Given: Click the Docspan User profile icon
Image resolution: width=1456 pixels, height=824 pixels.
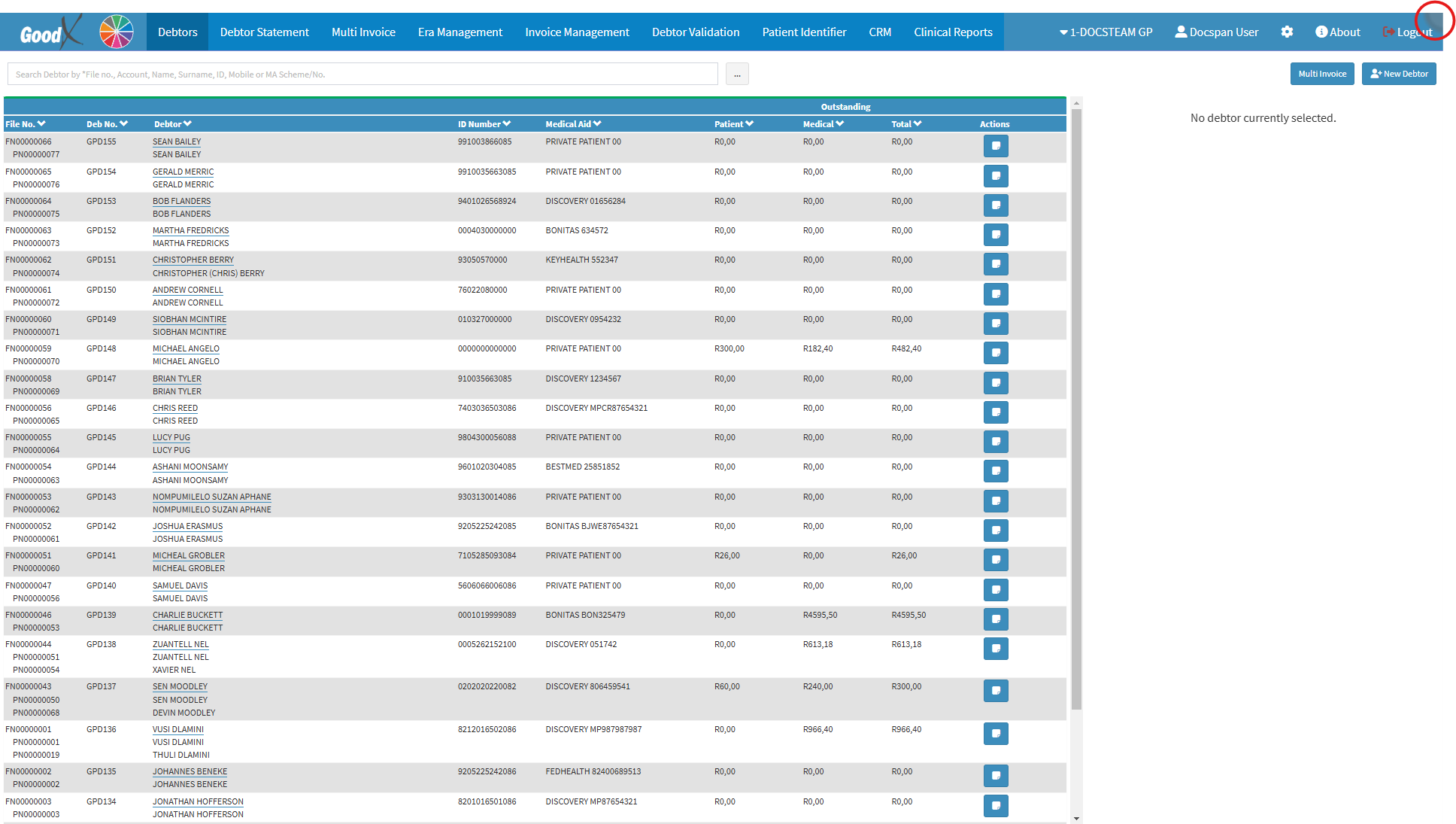Looking at the screenshot, I should point(1181,32).
